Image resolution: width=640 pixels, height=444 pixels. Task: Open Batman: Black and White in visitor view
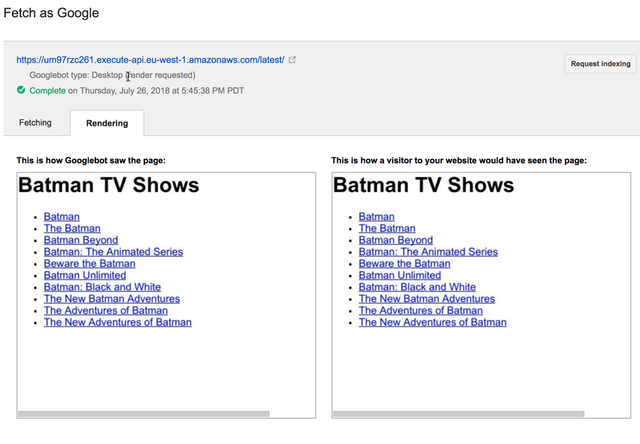pyautogui.click(x=418, y=287)
